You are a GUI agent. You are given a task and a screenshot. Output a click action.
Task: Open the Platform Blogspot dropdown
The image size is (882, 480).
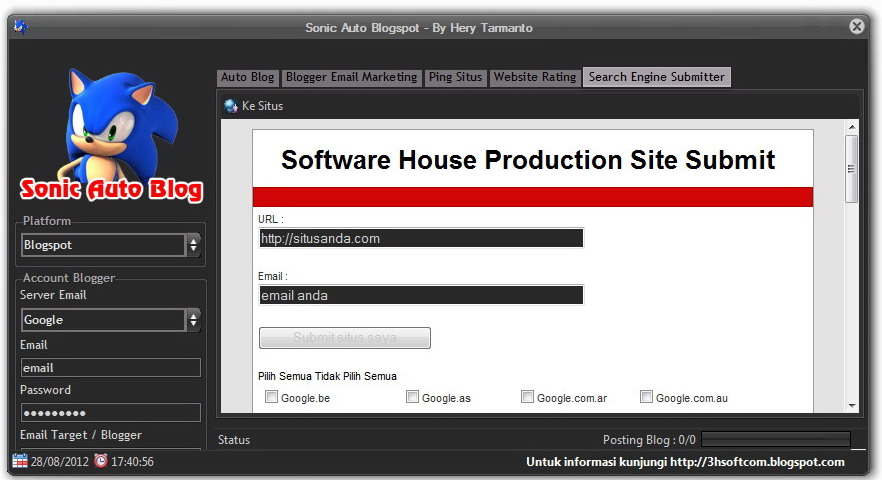111,245
